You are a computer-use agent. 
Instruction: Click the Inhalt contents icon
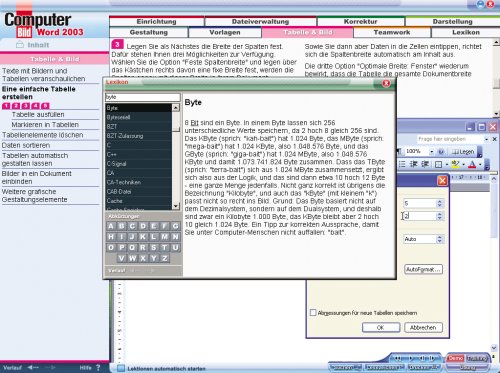(20, 45)
